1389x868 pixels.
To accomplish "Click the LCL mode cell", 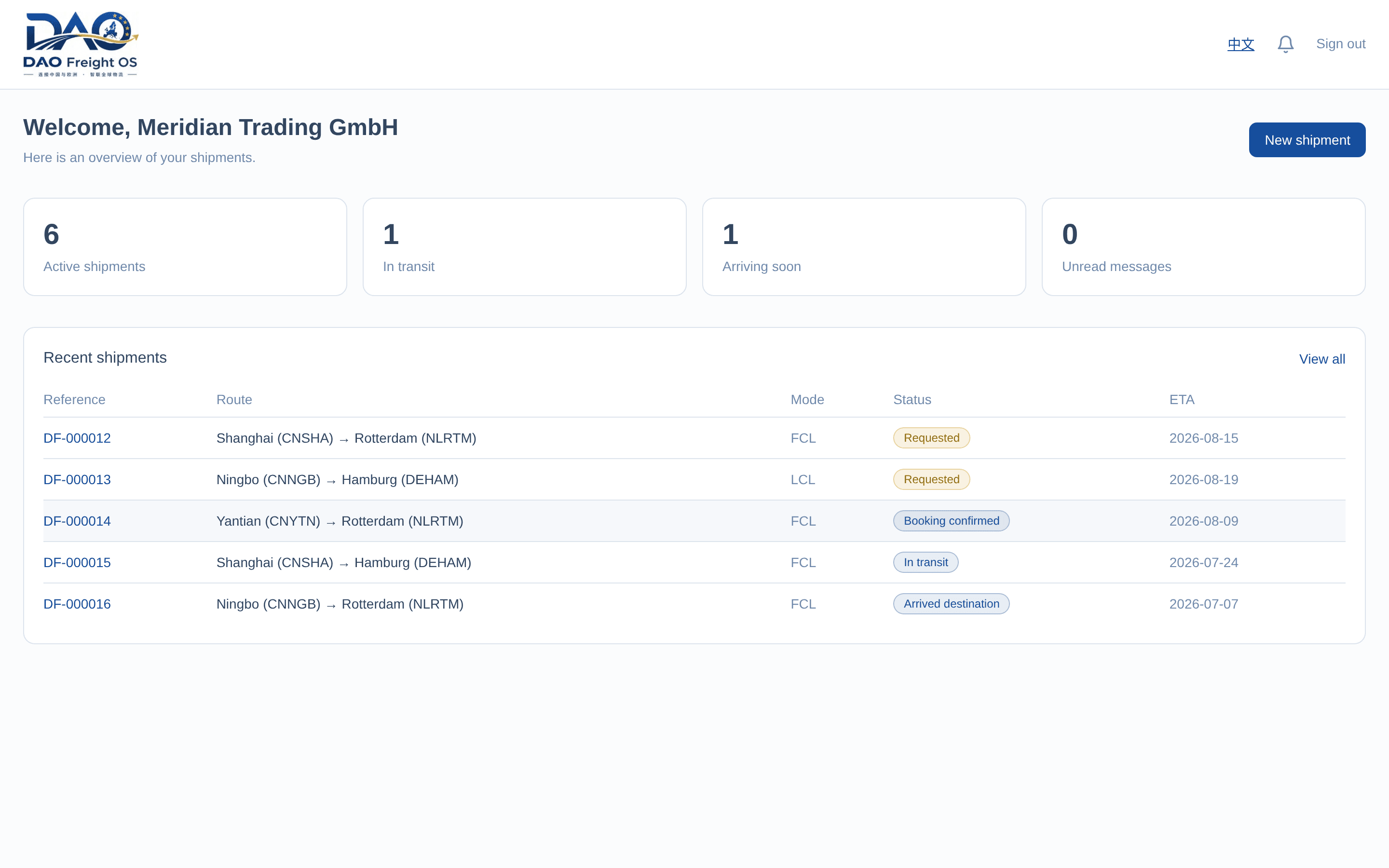I will [x=803, y=479].
